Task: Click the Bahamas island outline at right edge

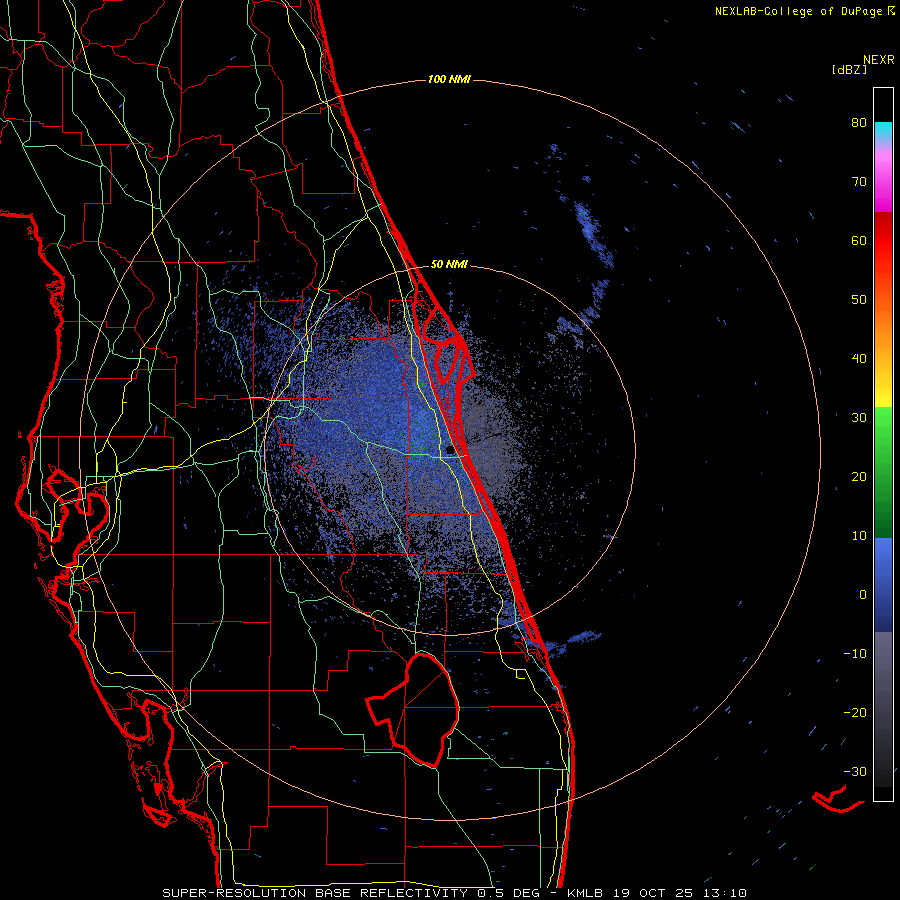Action: (x=838, y=799)
